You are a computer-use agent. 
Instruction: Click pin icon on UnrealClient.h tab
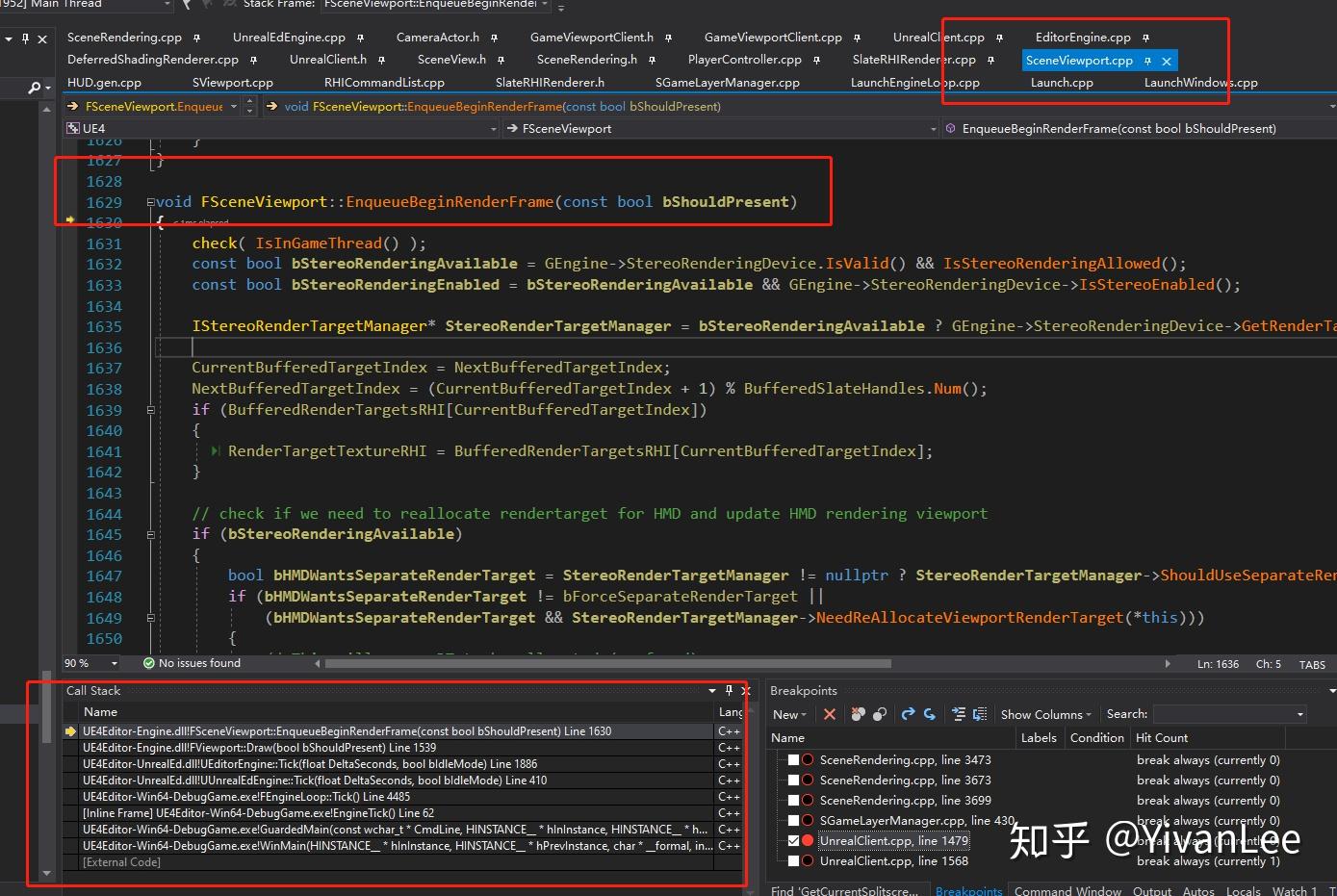coord(381,60)
